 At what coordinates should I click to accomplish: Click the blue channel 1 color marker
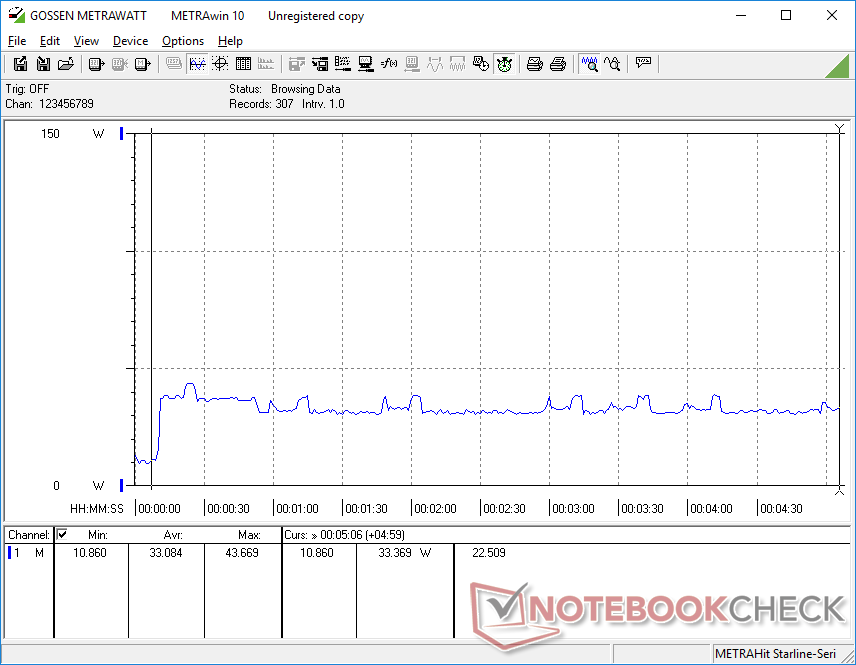click(9, 553)
